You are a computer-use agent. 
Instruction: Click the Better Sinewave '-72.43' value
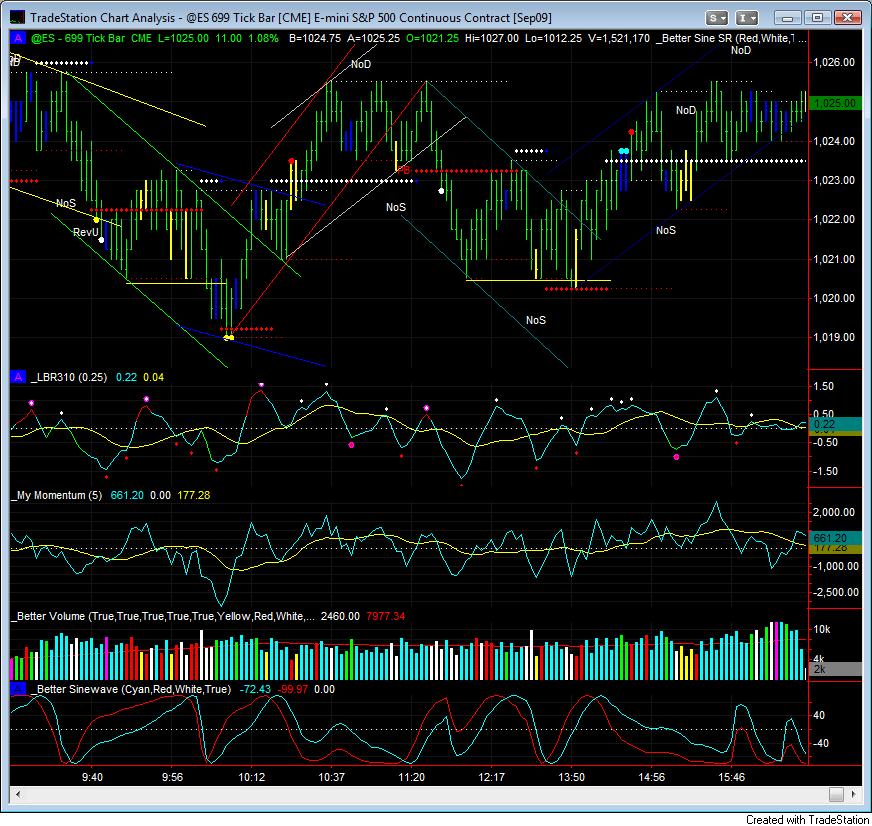255,689
